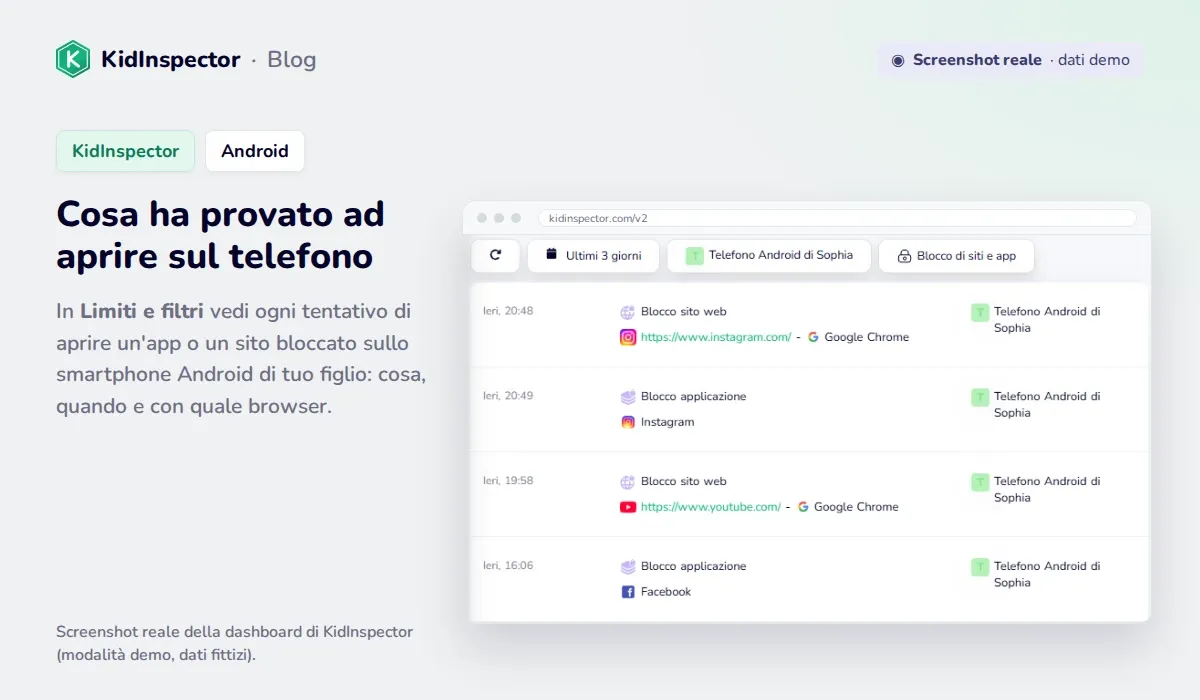Screen dimensions: 1200x700
Task: Click the green T device avatar in the 16:06 row
Action: coord(980,568)
